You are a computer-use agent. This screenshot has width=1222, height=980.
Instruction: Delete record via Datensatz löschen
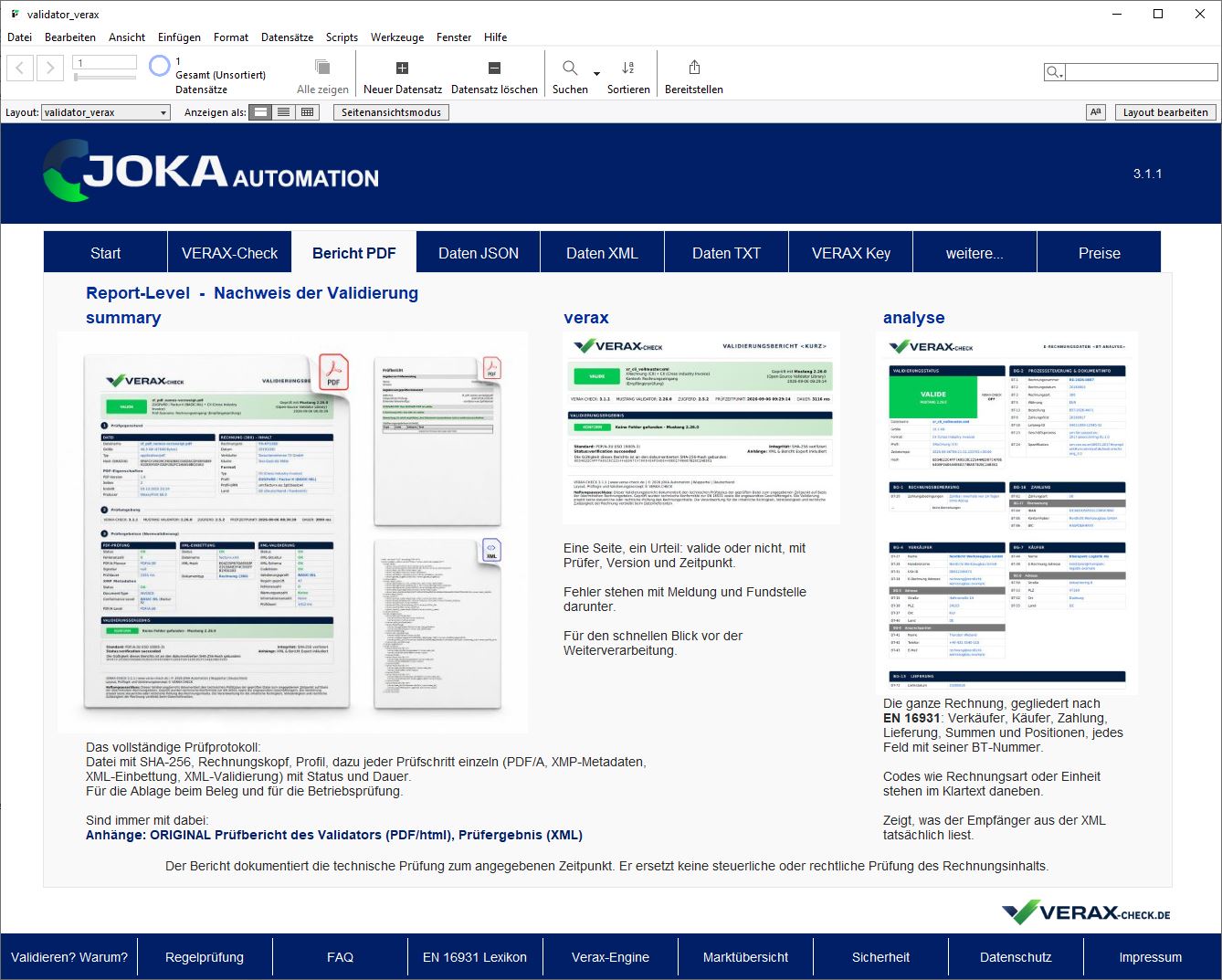coord(494,77)
